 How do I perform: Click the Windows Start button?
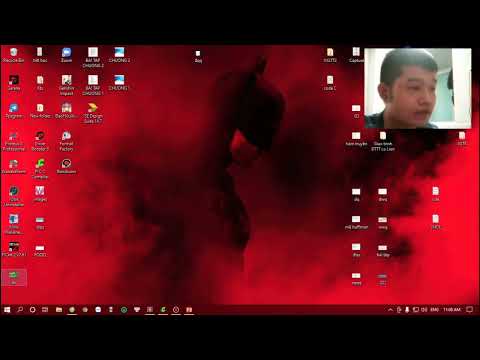tap(7, 310)
